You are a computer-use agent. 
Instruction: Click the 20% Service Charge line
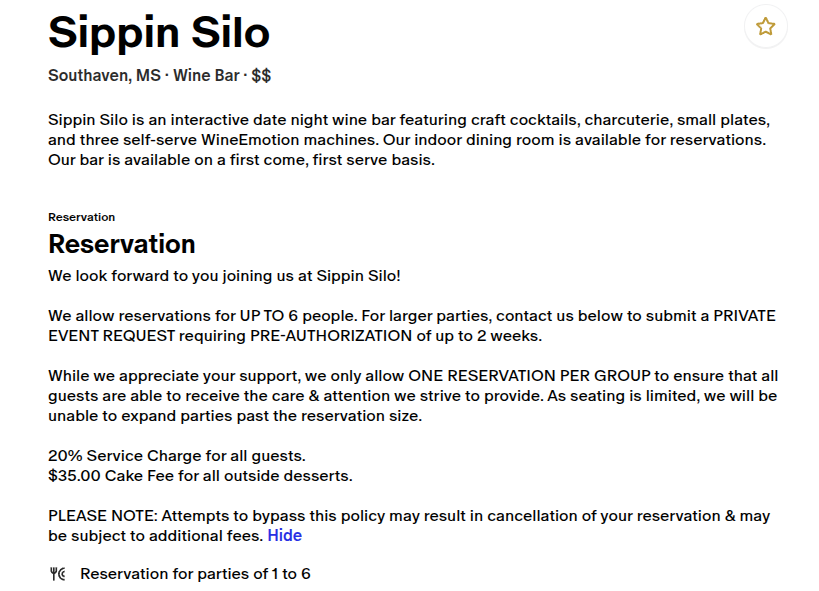(177, 456)
